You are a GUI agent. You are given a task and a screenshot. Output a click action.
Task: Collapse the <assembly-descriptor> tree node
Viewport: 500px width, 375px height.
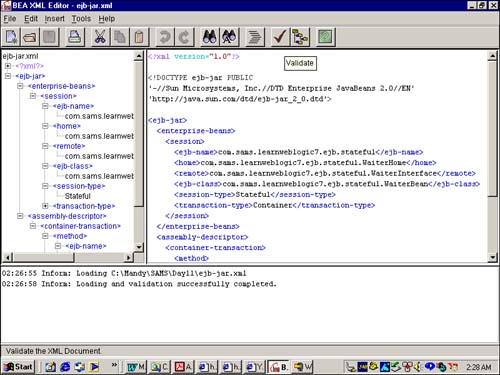[x=20, y=216]
